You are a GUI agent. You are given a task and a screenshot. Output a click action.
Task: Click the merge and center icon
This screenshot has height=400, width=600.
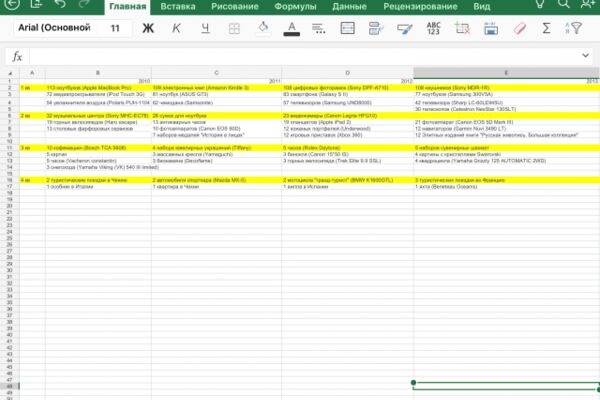click(x=347, y=28)
